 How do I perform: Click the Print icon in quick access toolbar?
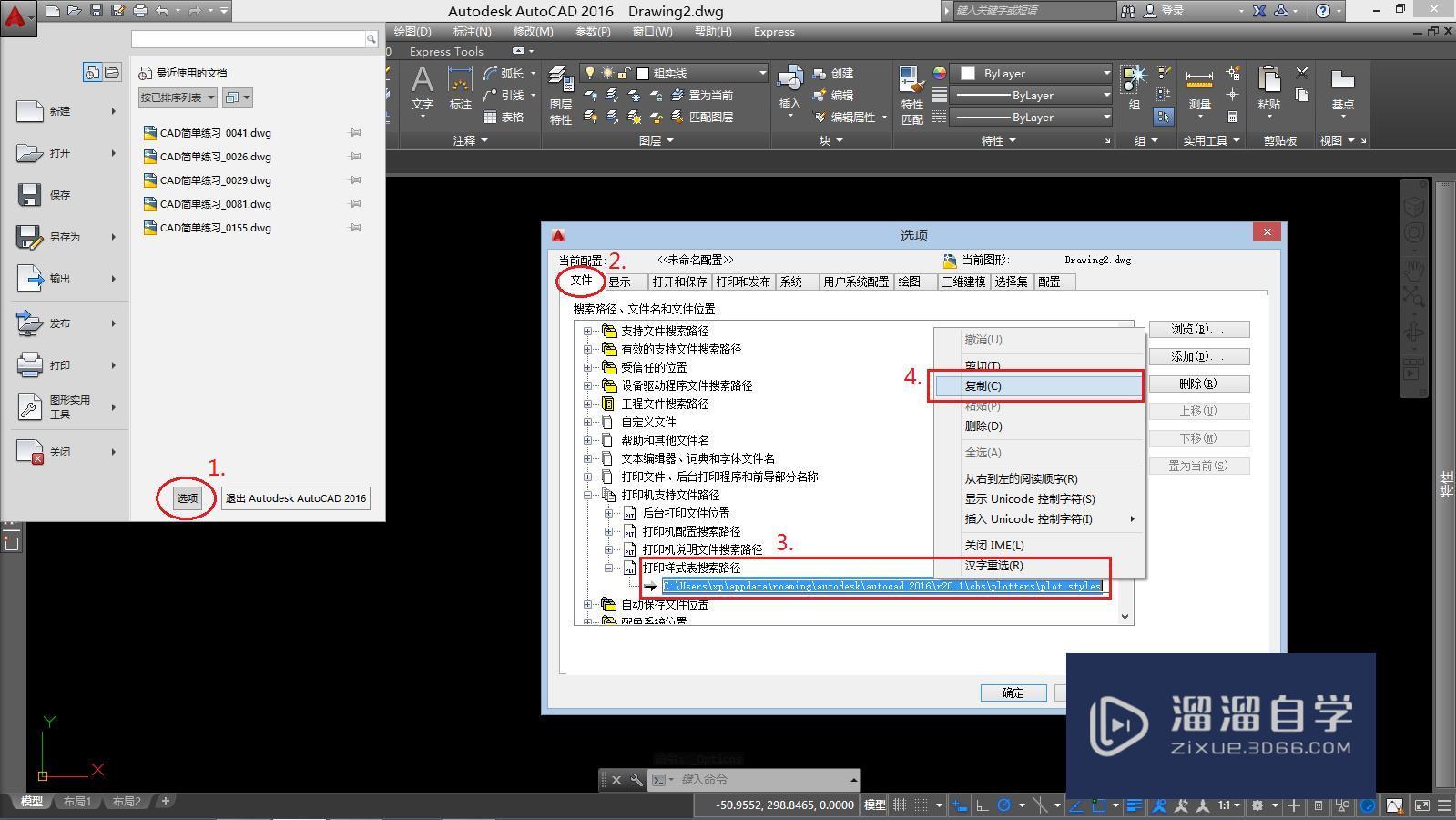coord(139,11)
